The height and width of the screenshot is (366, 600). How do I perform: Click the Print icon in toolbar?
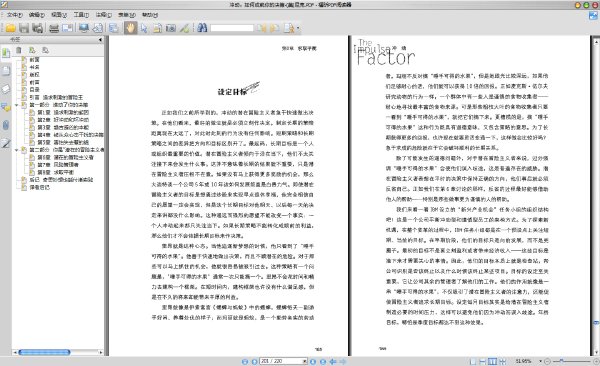(54, 28)
